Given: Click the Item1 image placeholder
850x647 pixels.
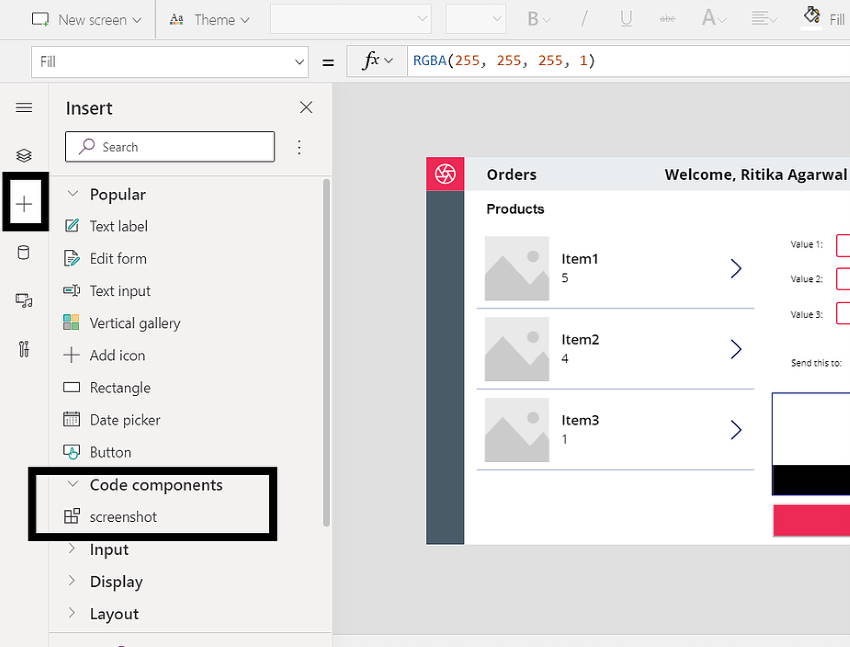Looking at the screenshot, I should (517, 268).
